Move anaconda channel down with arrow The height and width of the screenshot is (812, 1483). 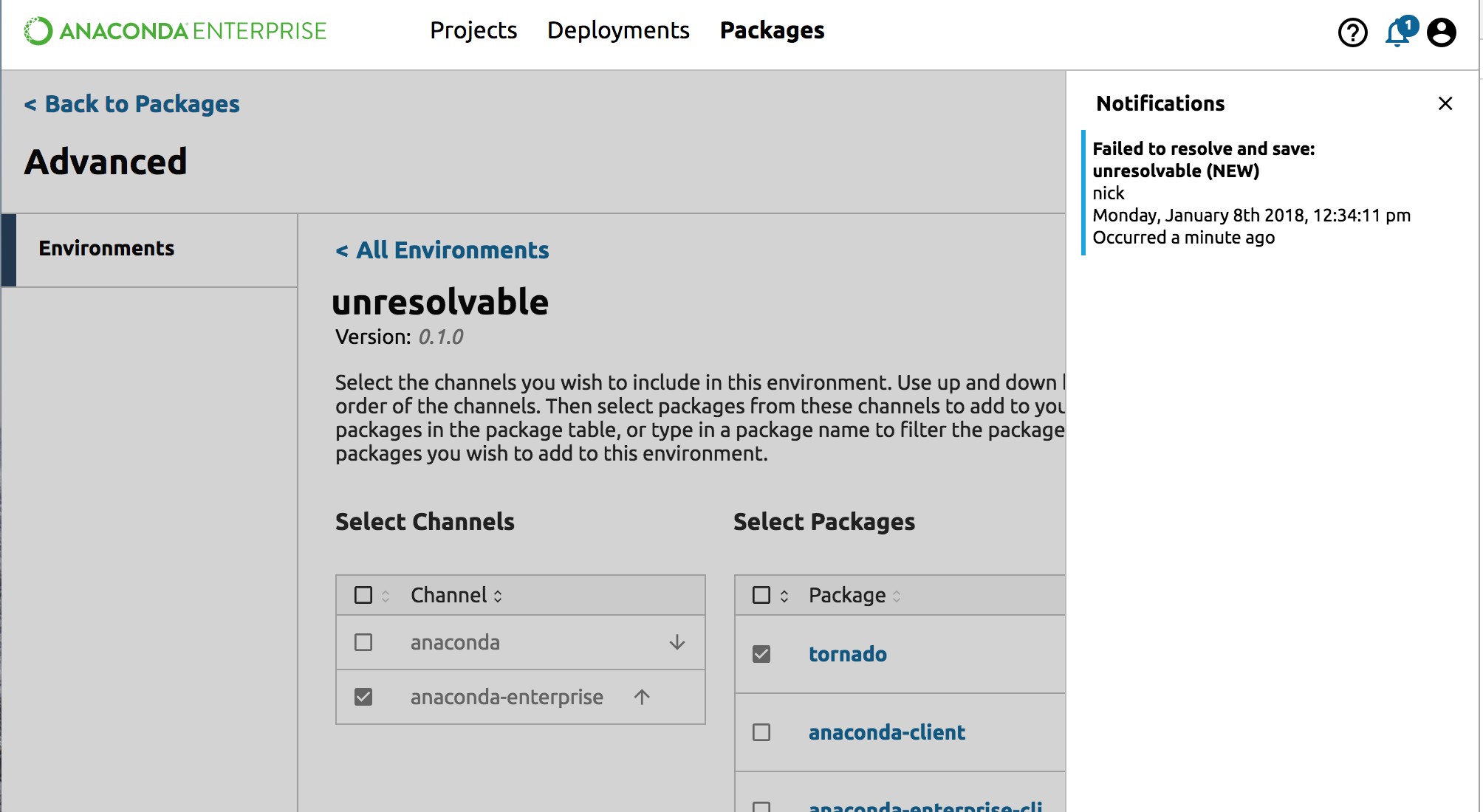point(677,642)
